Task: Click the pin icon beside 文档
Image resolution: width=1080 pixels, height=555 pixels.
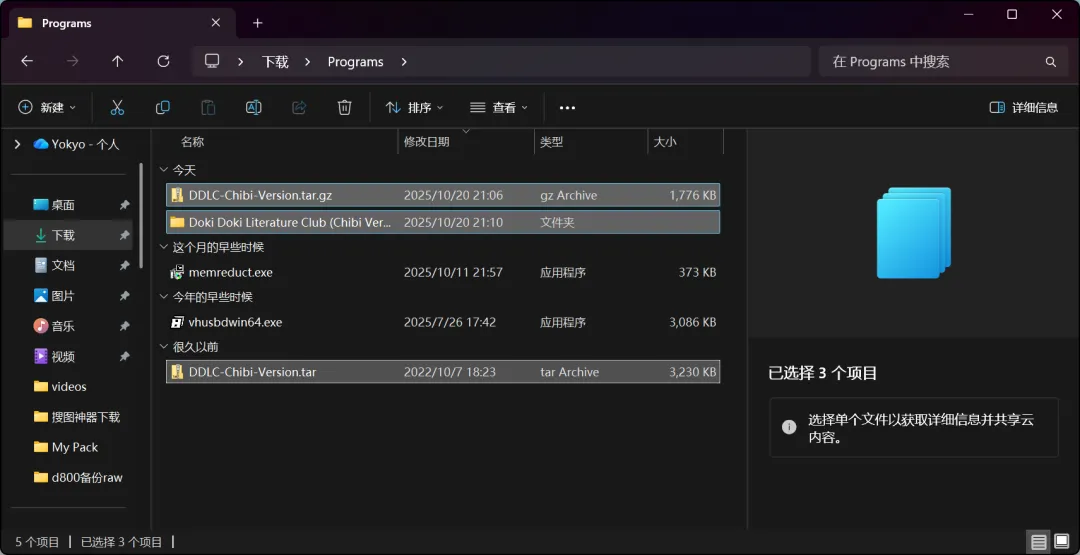Action: tap(124, 265)
